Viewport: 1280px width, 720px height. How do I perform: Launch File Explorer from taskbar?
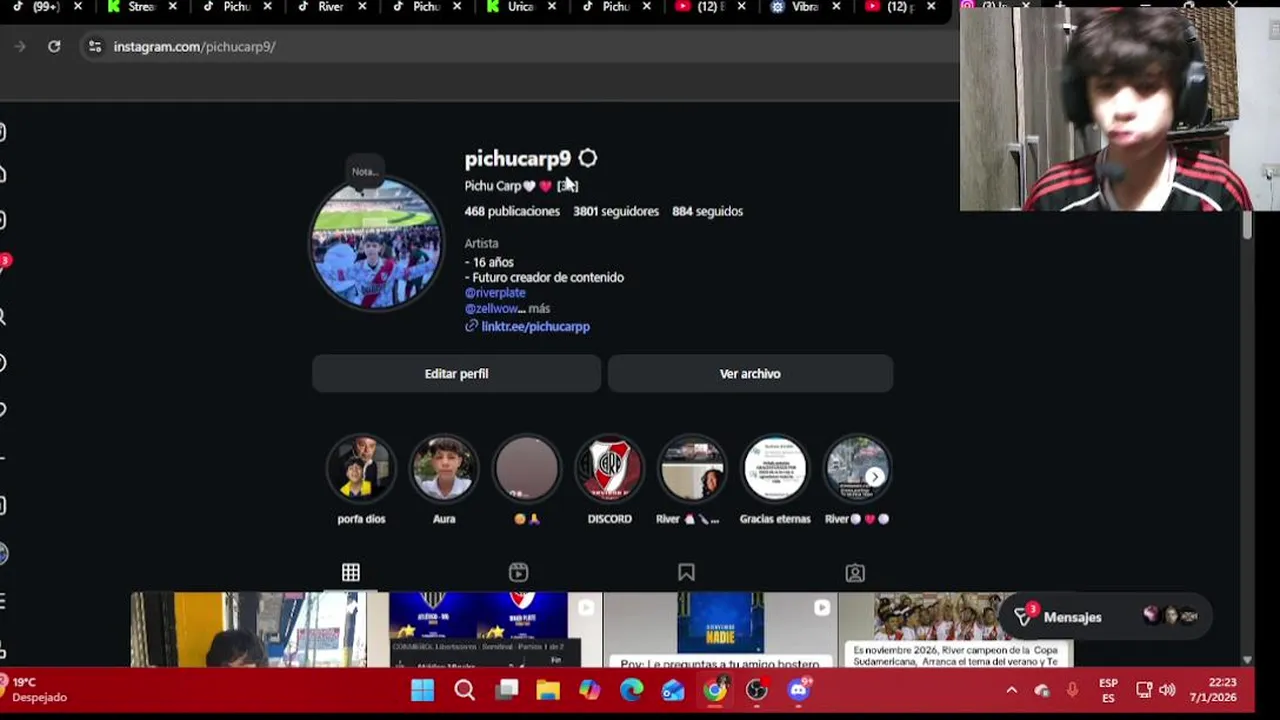pyautogui.click(x=548, y=690)
